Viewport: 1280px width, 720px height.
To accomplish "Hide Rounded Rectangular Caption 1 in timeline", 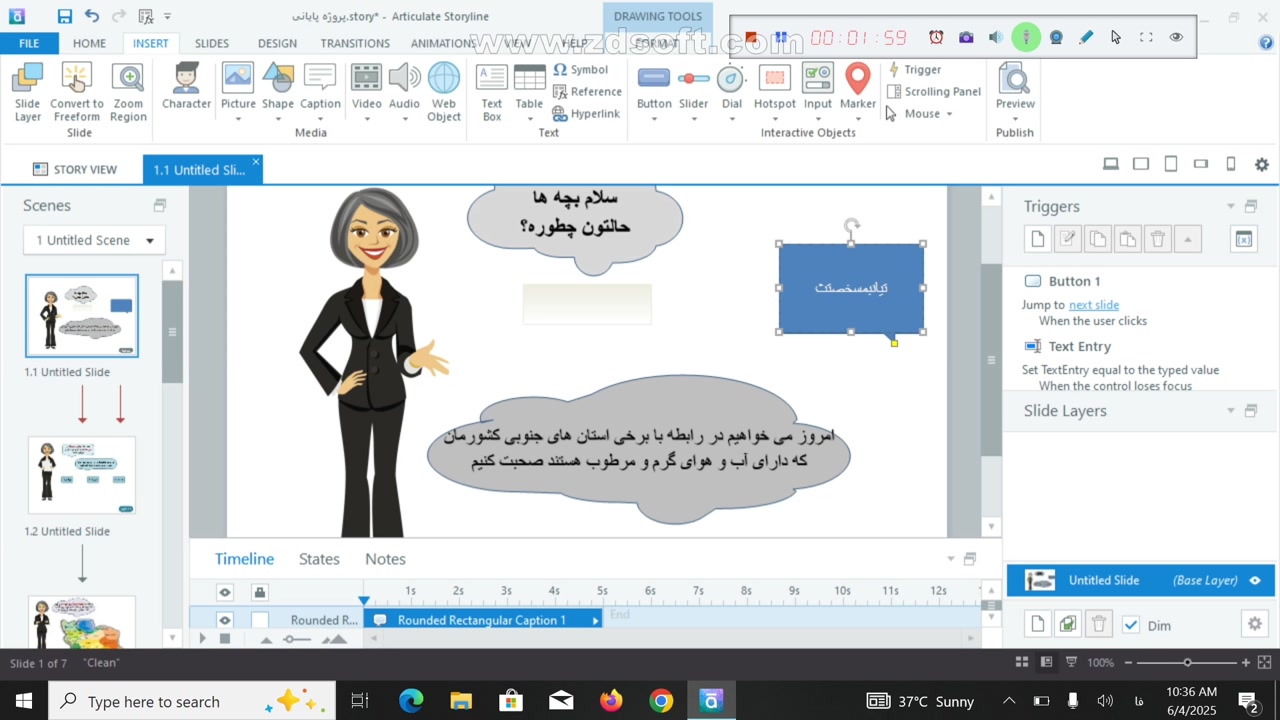I will click(225, 620).
